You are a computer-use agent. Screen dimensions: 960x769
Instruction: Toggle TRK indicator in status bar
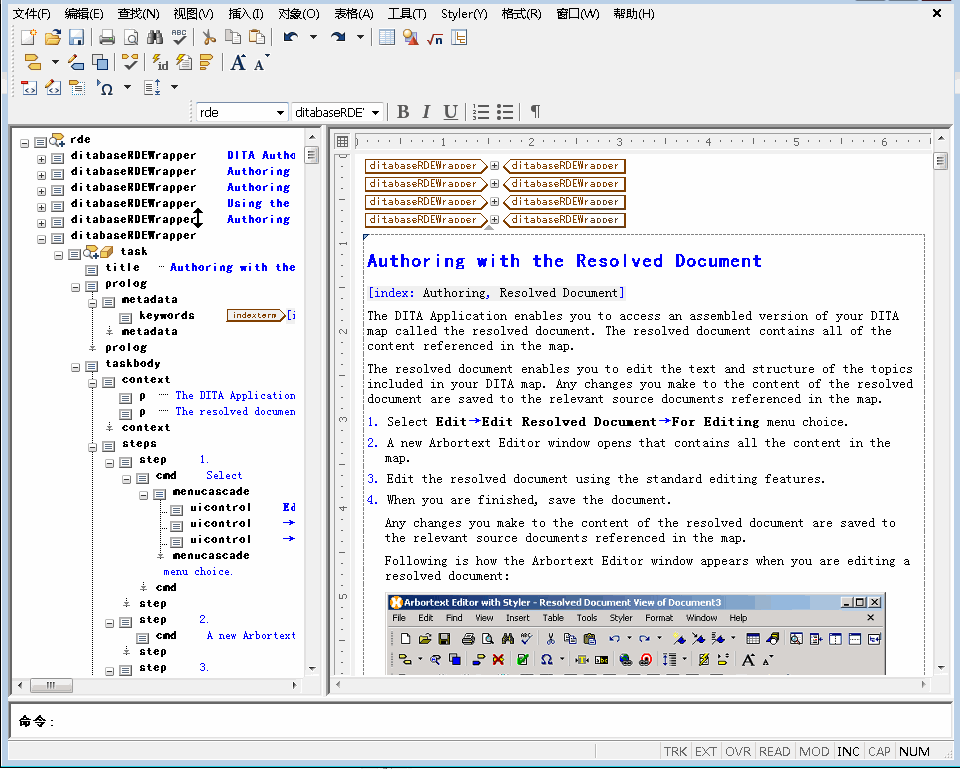click(x=675, y=751)
